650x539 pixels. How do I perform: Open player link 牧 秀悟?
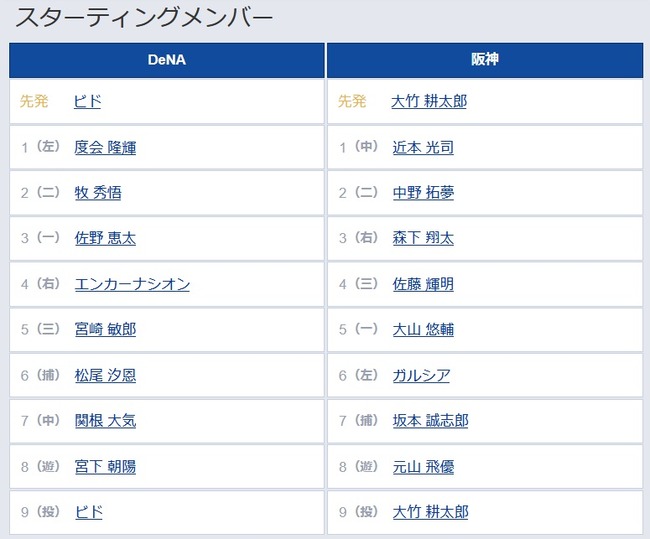(98, 193)
